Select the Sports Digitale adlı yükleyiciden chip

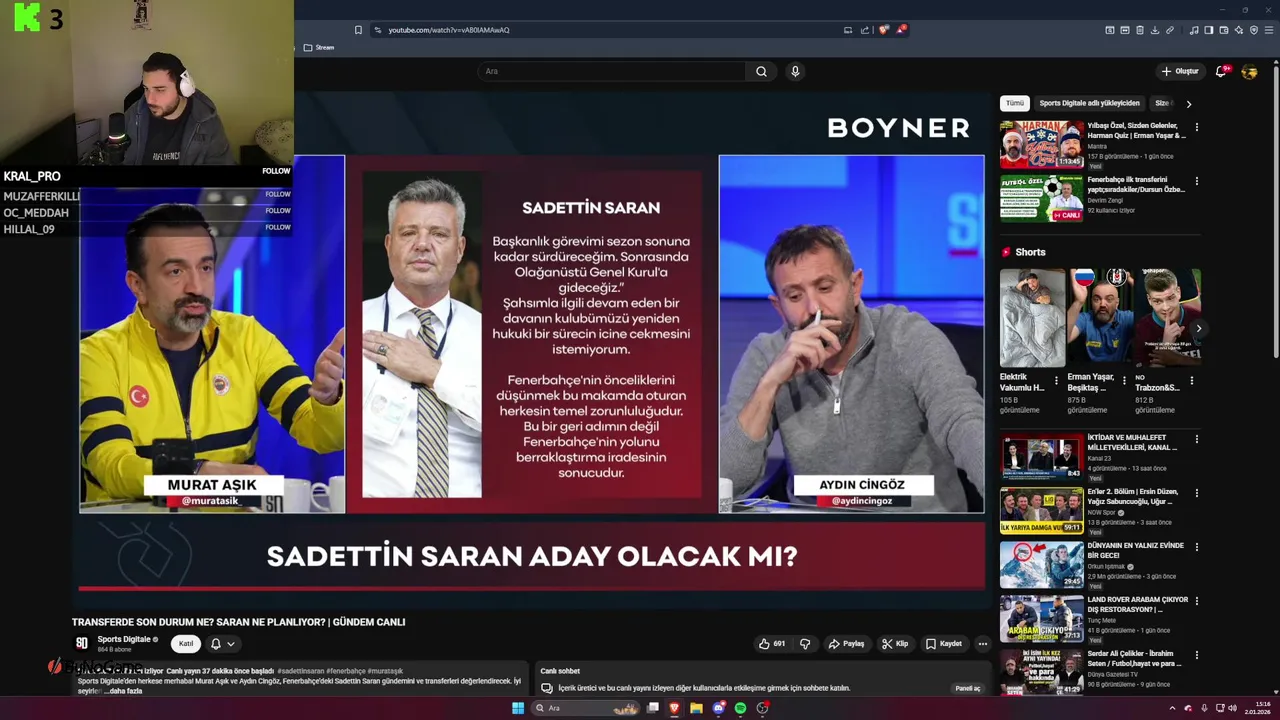[x=1089, y=103]
